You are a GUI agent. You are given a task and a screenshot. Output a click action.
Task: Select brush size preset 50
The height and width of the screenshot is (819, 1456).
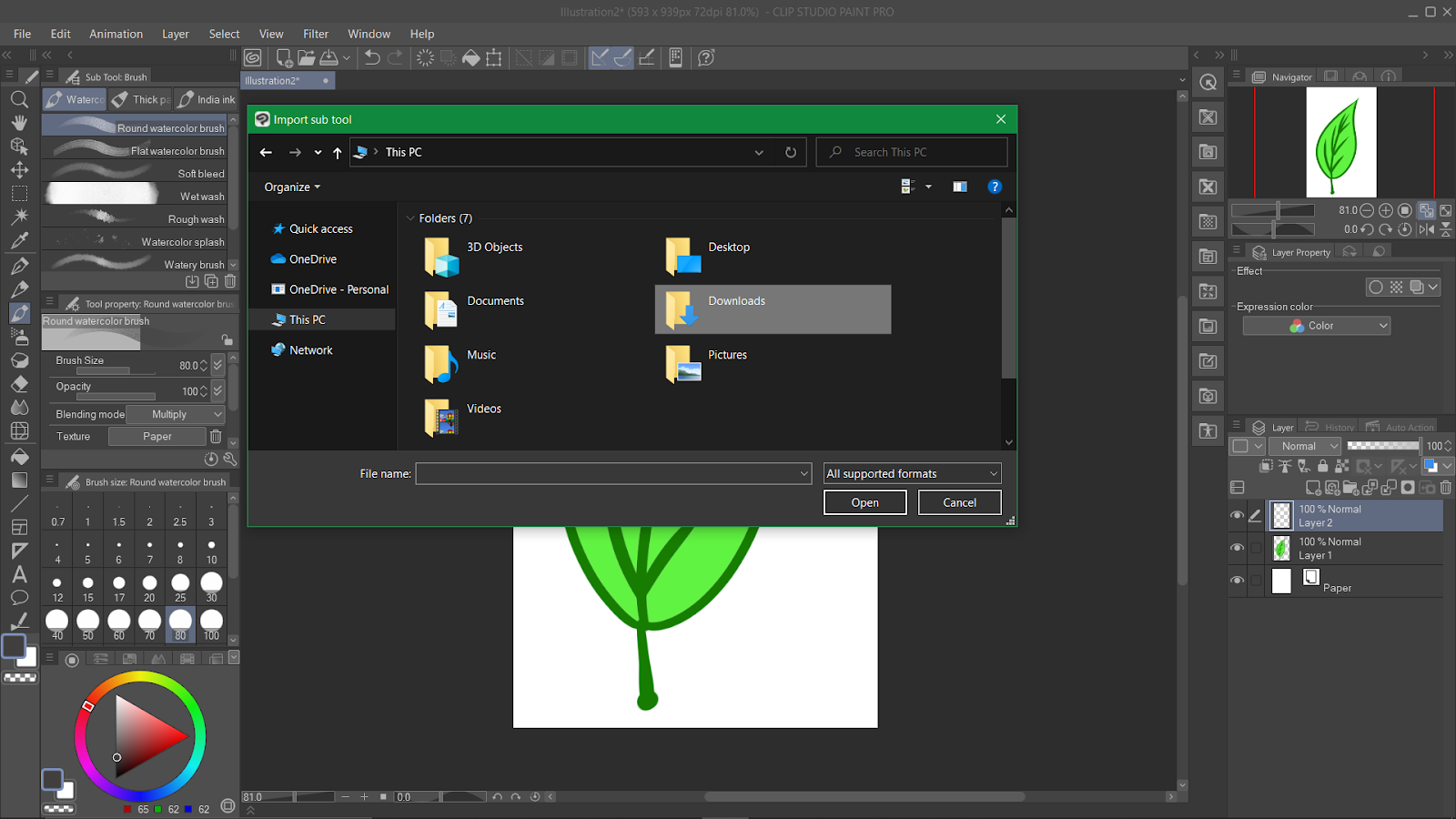click(x=88, y=625)
